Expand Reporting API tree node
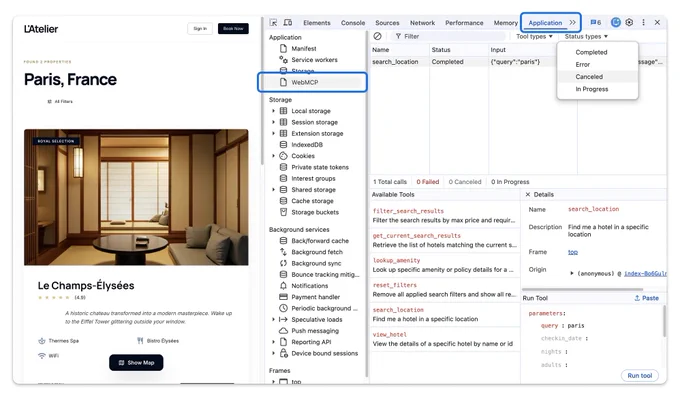The height and width of the screenshot is (396, 680). tap(273, 342)
